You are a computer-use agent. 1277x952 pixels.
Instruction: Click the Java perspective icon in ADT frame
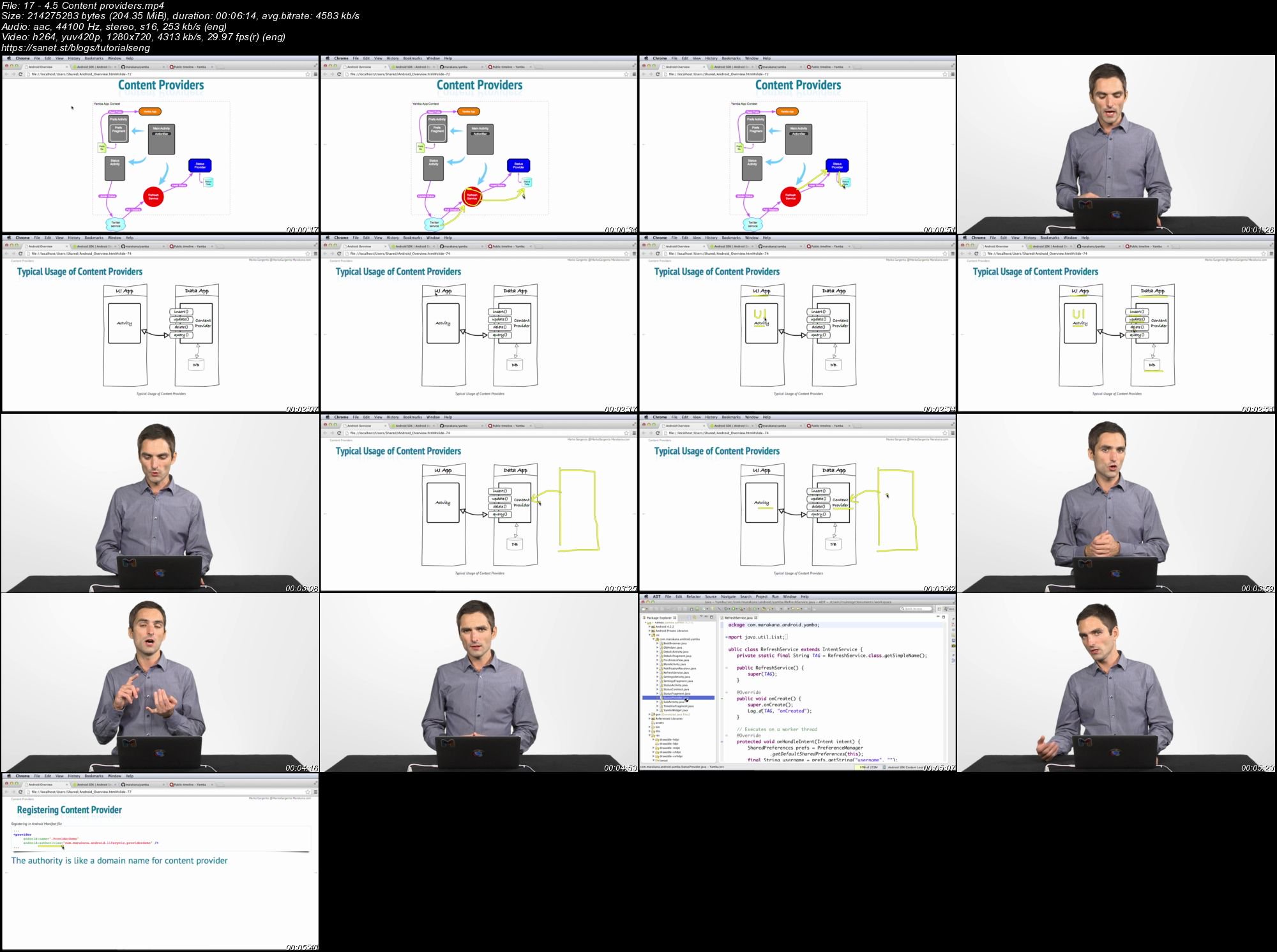[949, 608]
